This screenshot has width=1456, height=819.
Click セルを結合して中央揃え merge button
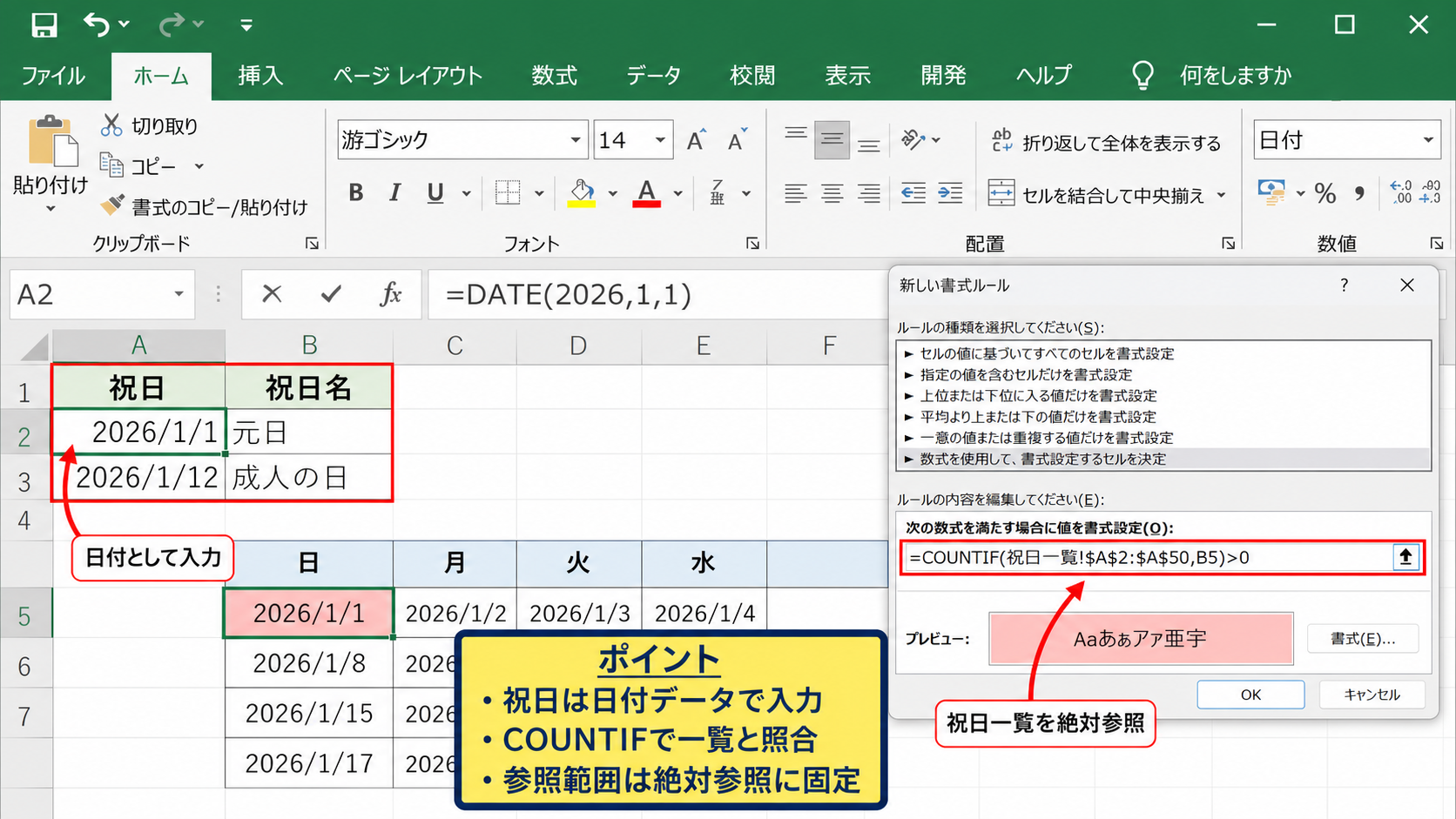coord(1096,195)
